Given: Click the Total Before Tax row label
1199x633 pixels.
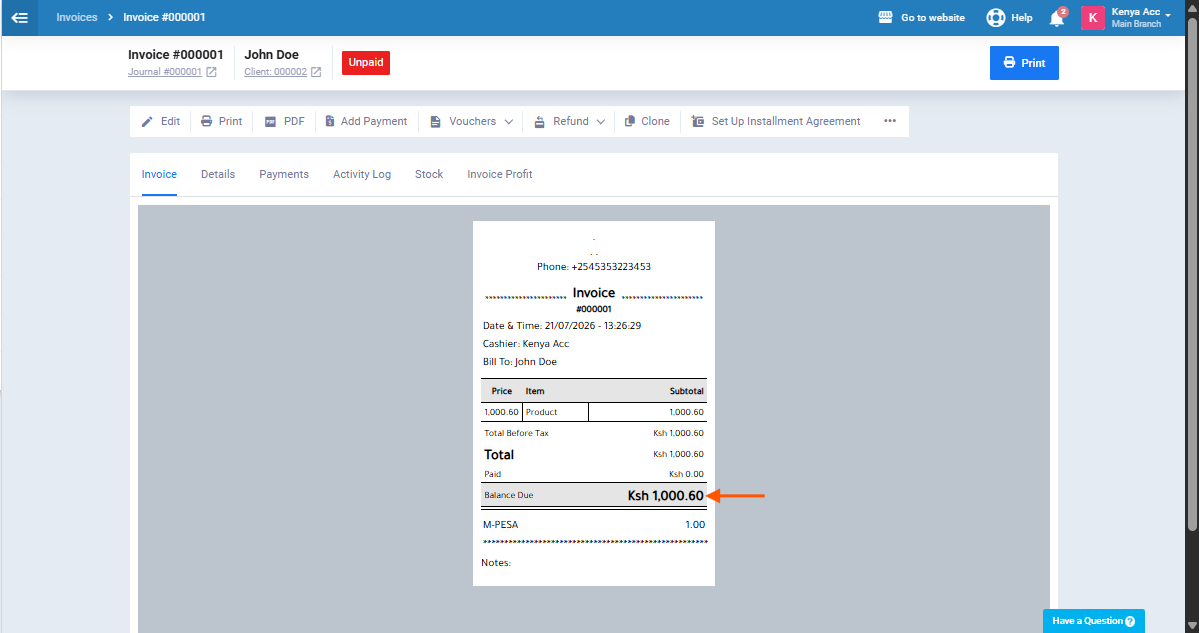Looking at the screenshot, I should (x=516, y=433).
